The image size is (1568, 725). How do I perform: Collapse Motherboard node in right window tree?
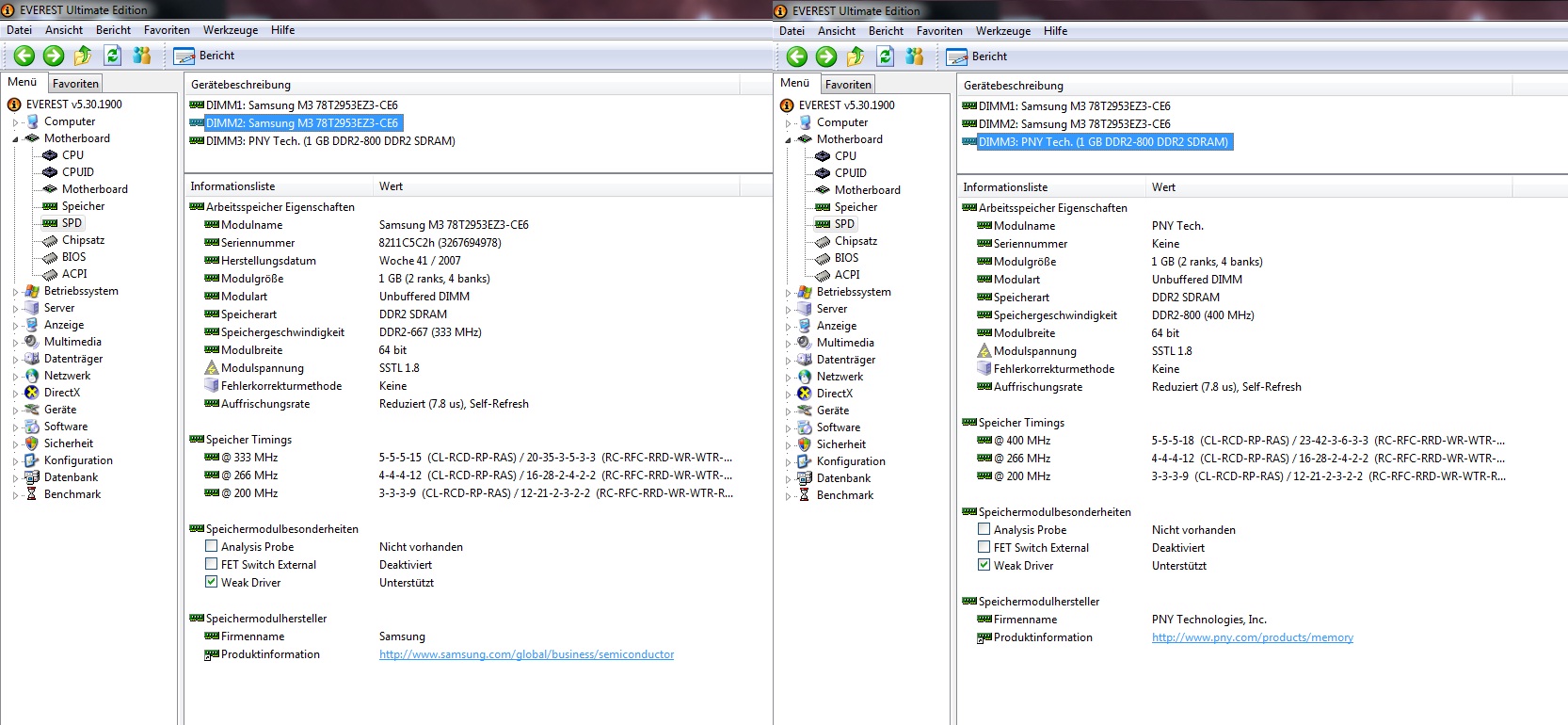click(788, 140)
